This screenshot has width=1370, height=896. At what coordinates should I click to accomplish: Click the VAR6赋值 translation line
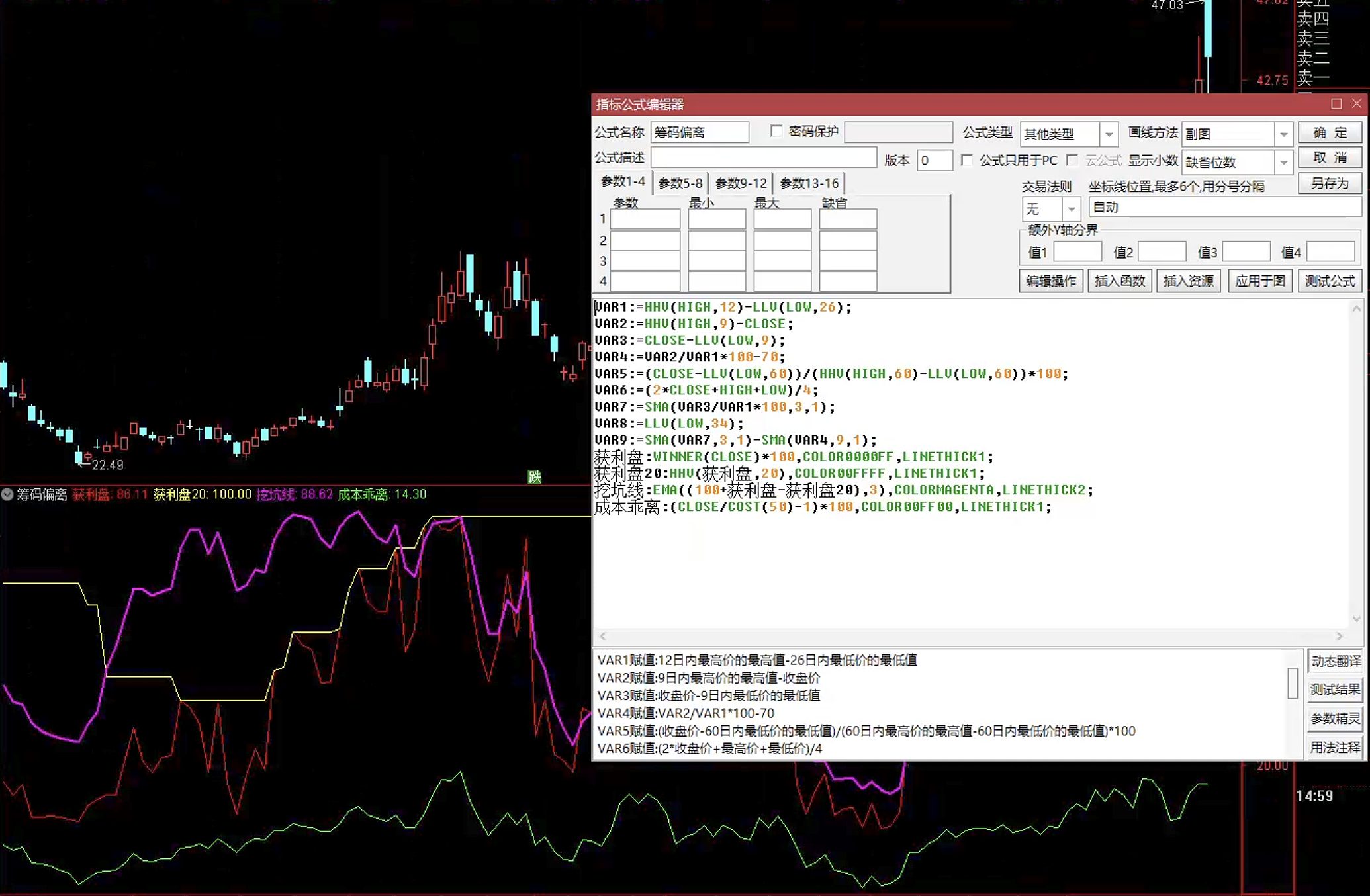[709, 748]
